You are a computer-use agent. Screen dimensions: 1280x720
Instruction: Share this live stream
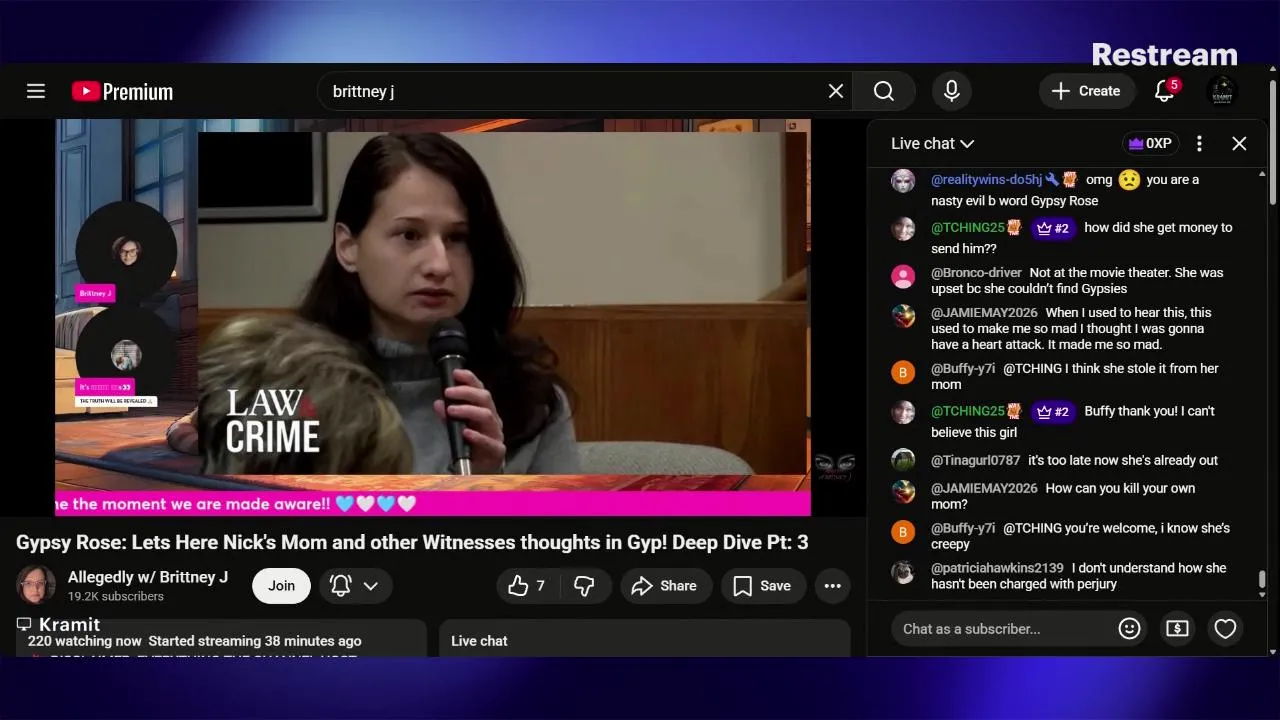[x=666, y=586]
